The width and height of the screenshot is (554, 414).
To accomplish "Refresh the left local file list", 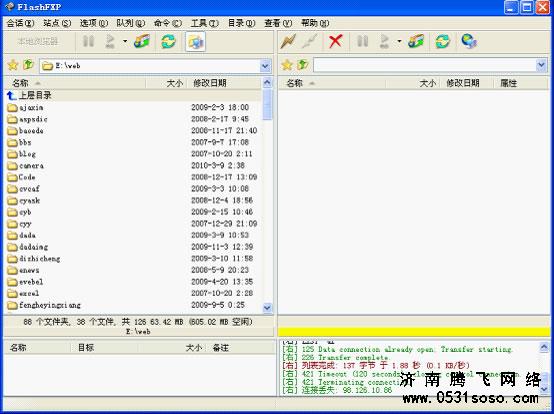I will click(169, 42).
